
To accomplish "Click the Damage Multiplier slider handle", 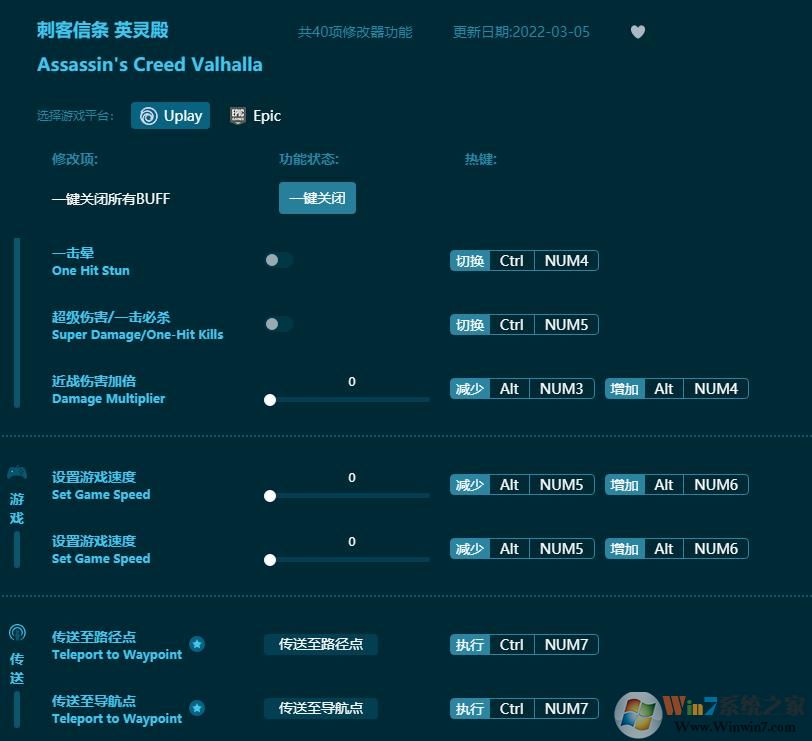I will (270, 400).
